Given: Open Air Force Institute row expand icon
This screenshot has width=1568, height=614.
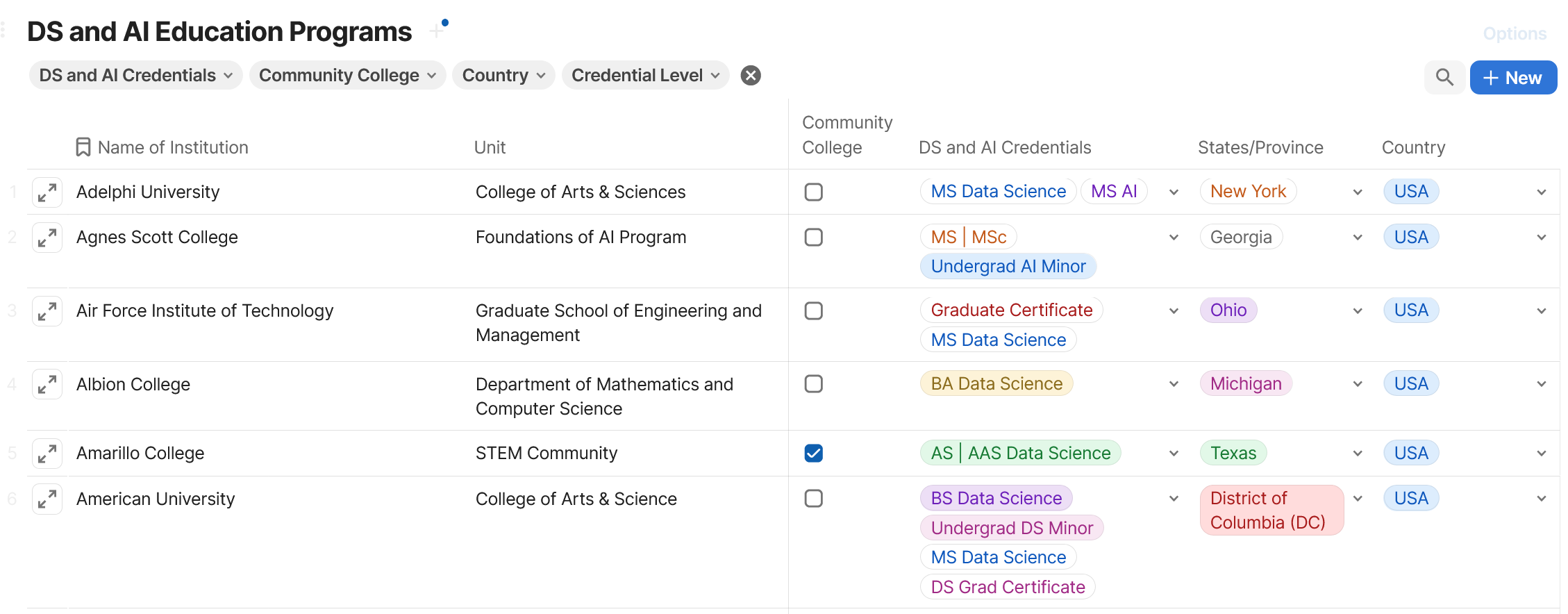Looking at the screenshot, I should pyautogui.click(x=47, y=311).
